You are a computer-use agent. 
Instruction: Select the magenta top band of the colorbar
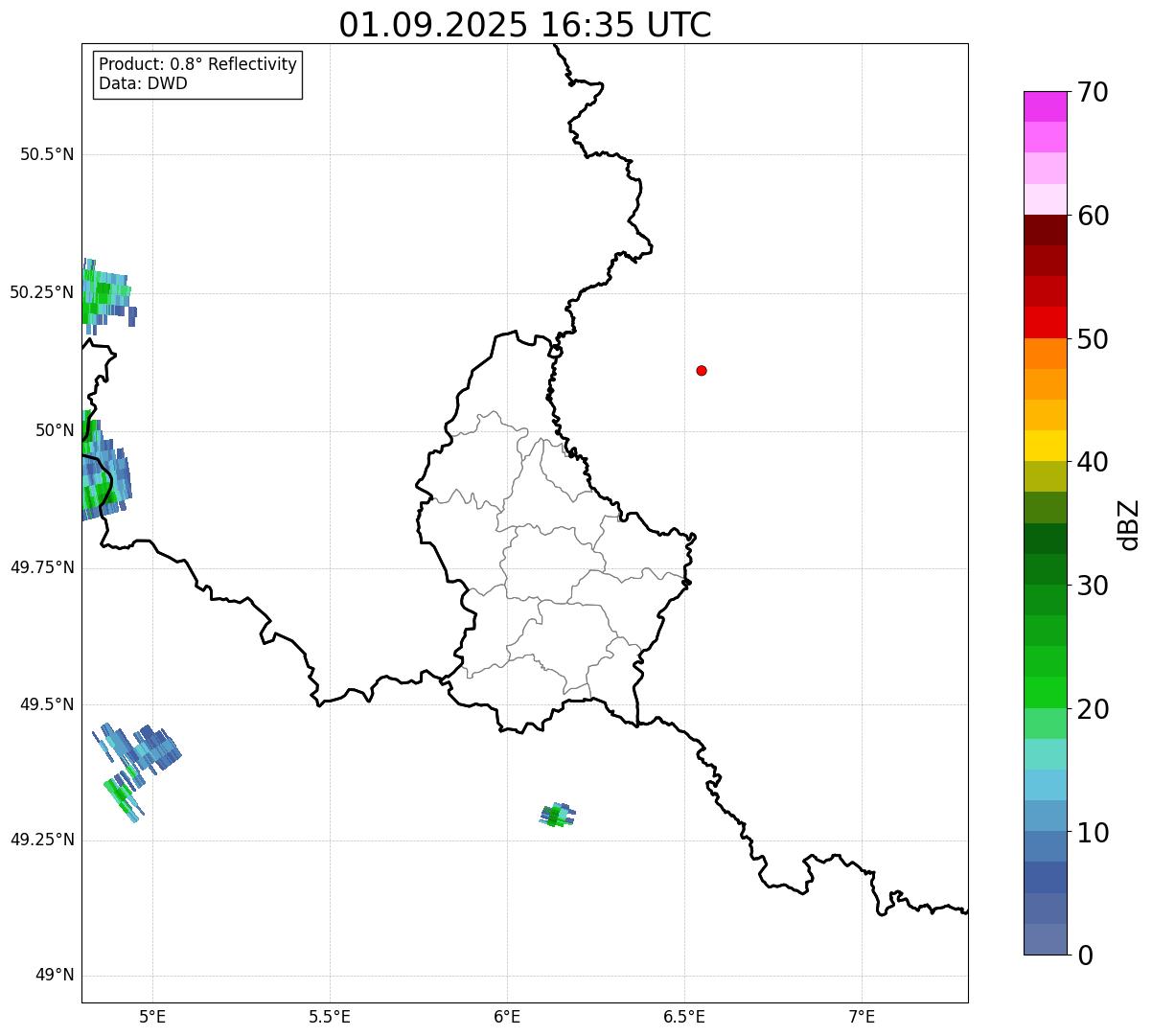click(x=1045, y=106)
